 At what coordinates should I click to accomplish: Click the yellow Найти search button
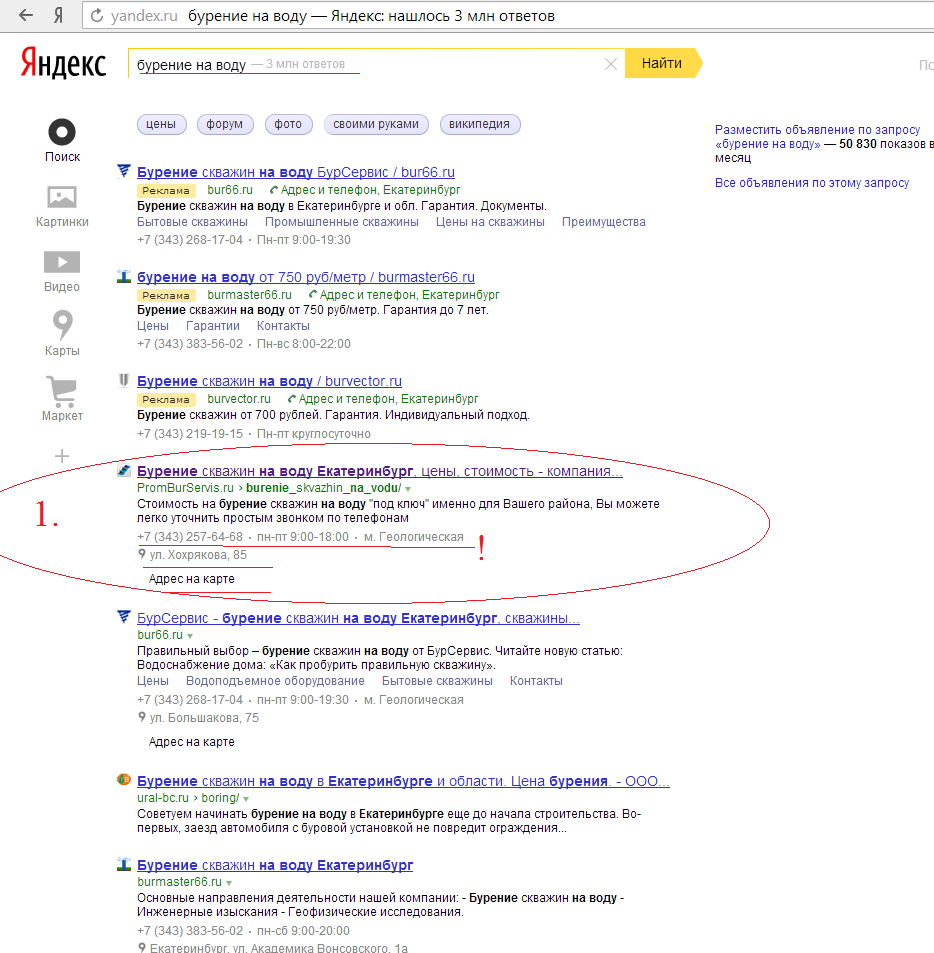663,63
